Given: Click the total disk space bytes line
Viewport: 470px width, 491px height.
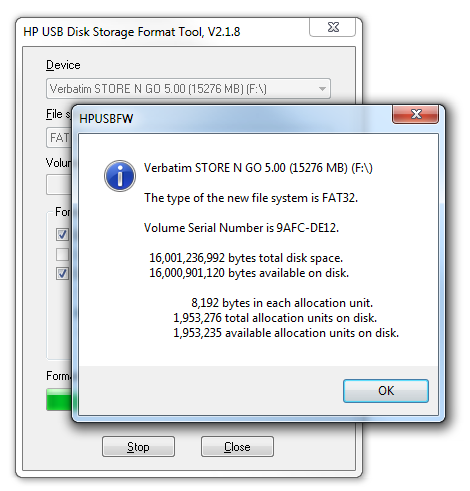Looking at the screenshot, I should click(x=246, y=258).
